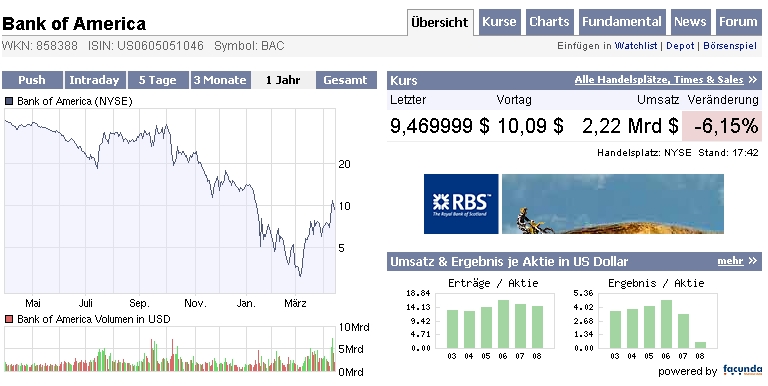Screen dimensions: 768x386
Task: Select the Gesamt chart range
Action: click(x=346, y=80)
